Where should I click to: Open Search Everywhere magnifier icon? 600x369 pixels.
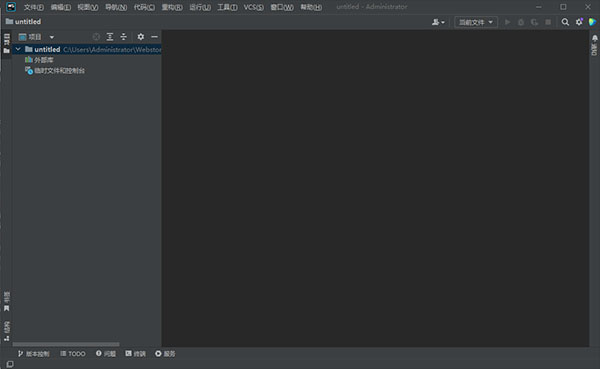565,22
